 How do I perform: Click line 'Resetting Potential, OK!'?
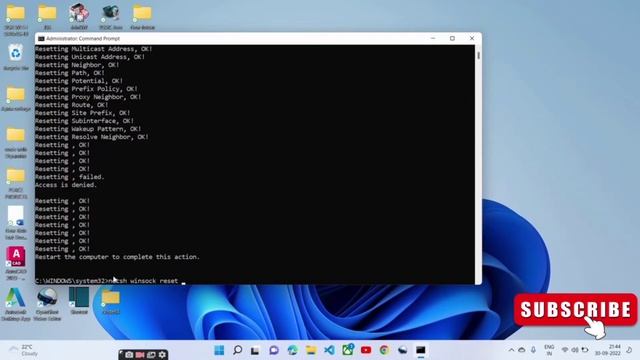[79, 81]
